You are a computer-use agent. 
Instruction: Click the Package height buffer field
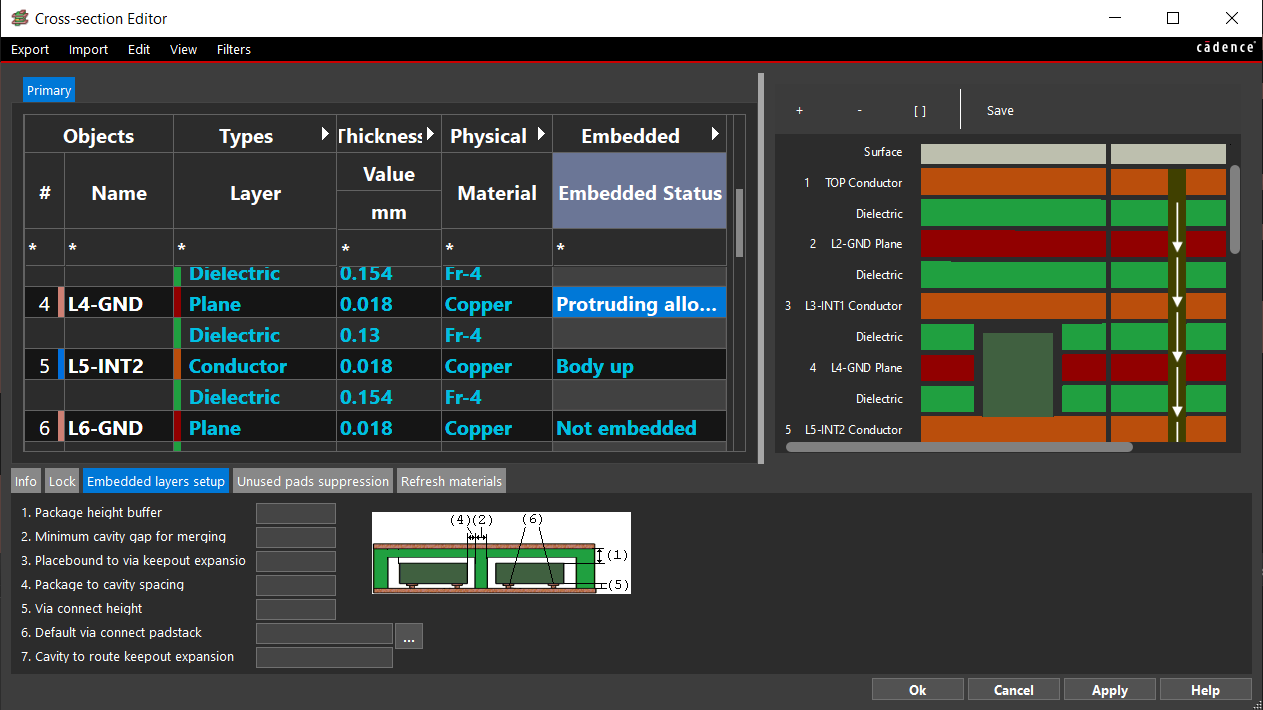coord(295,513)
